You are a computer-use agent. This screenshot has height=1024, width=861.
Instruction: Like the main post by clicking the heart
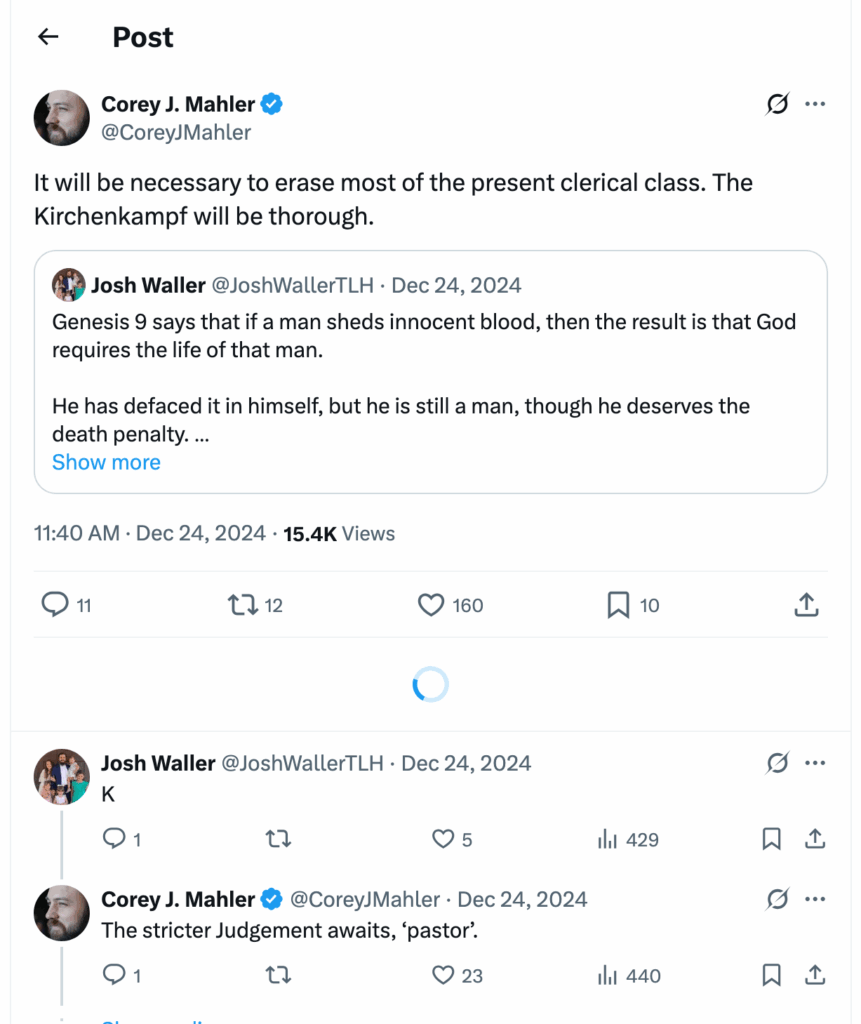pos(430,605)
